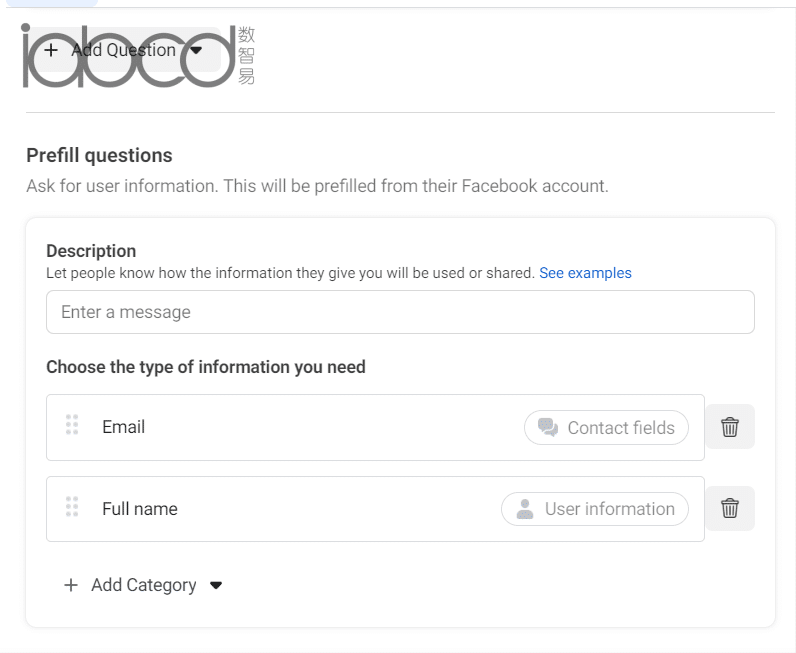Click the plus icon next to Add Question
Viewport: 796px width, 653px height.
[51, 50]
